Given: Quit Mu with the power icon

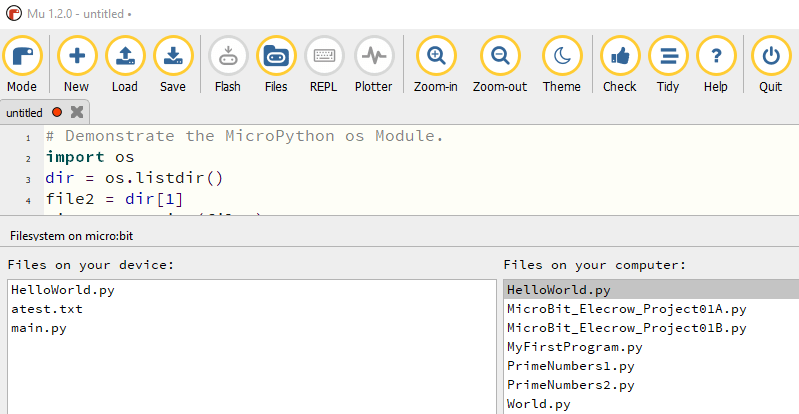Looking at the screenshot, I should click(770, 64).
